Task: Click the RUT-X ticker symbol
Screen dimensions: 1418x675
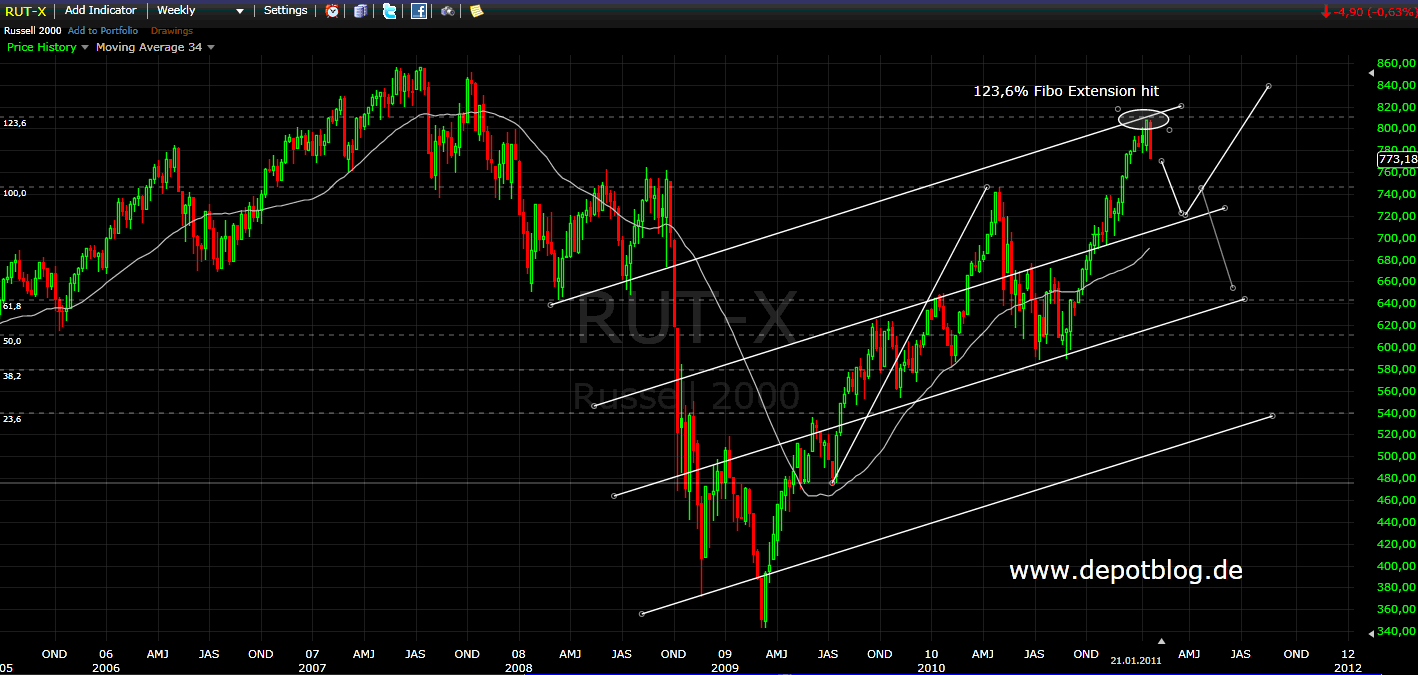Action: 26,11
